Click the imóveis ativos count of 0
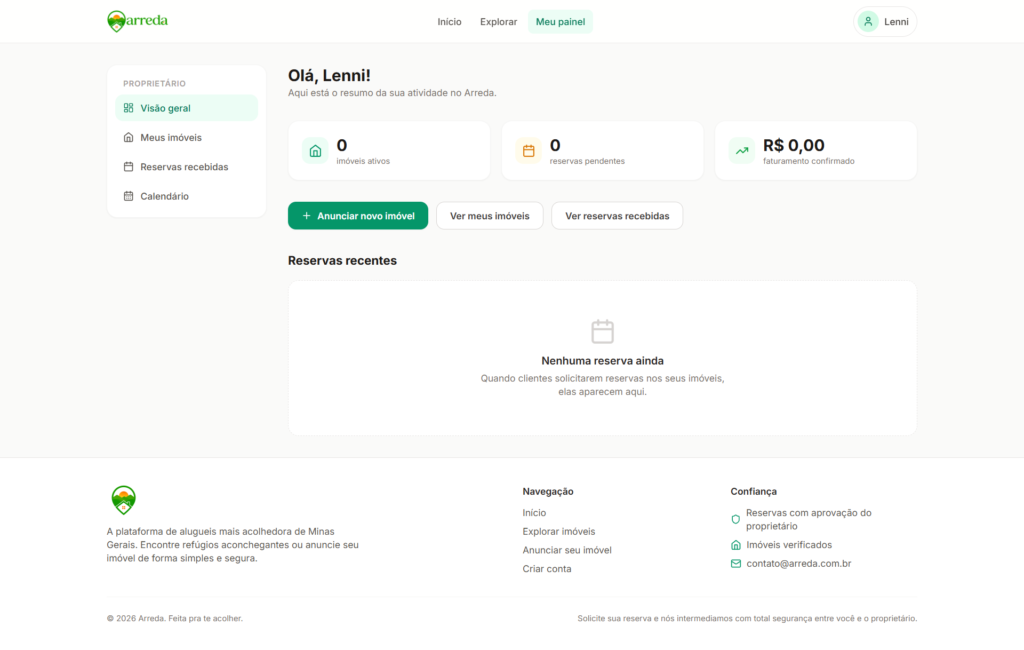Viewport: 1024px width, 650px height. point(342,145)
